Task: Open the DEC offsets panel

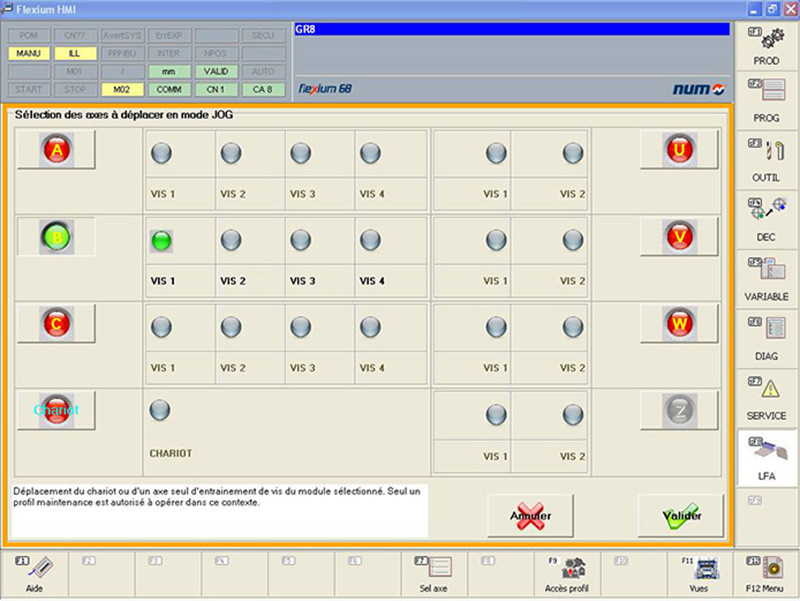Action: [x=767, y=222]
